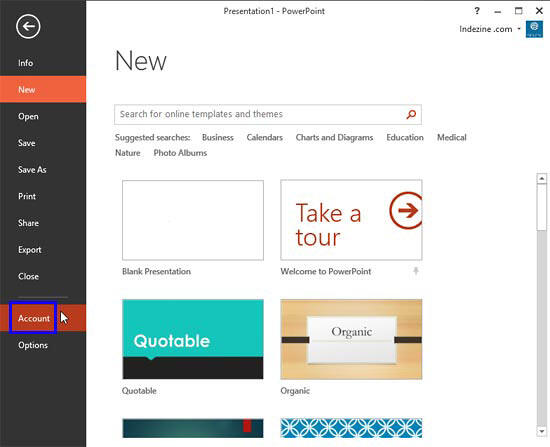The width and height of the screenshot is (550, 447).
Task: Click the scrollbar up arrow
Action: click(x=542, y=179)
